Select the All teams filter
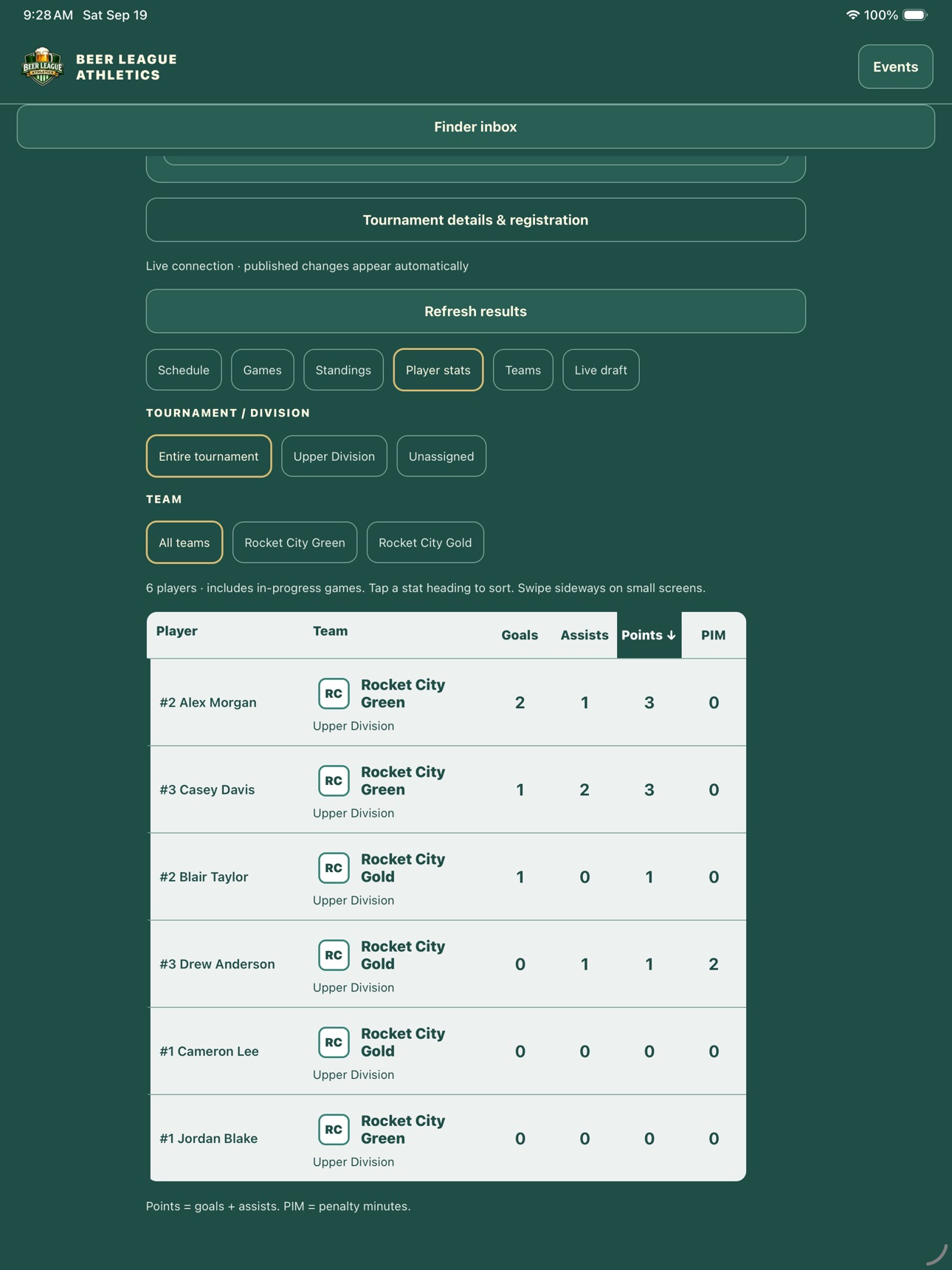This screenshot has height=1270, width=952. tap(184, 543)
